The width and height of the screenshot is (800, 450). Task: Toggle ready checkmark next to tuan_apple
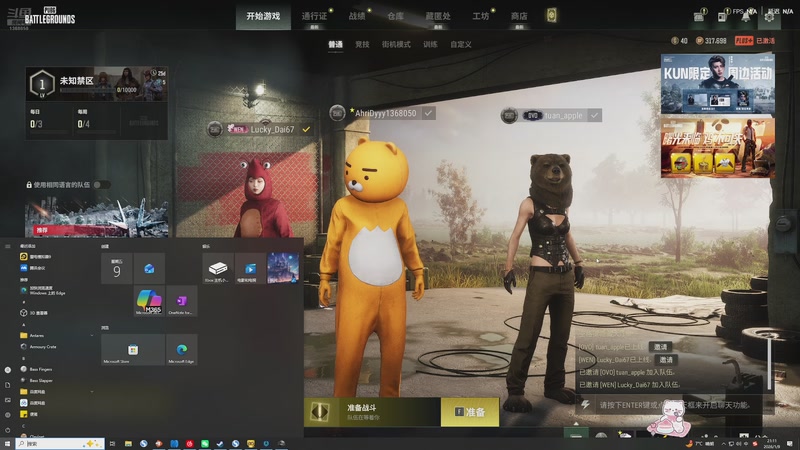594,115
